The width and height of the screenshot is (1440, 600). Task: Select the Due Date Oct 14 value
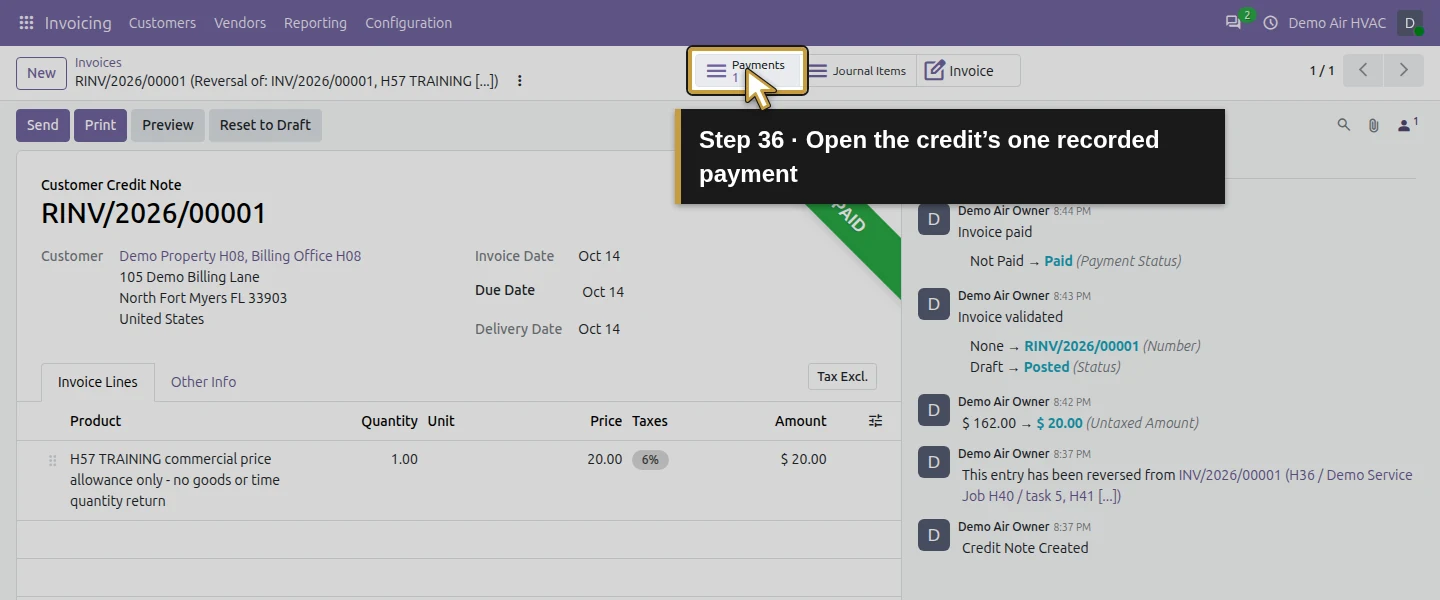(603, 292)
